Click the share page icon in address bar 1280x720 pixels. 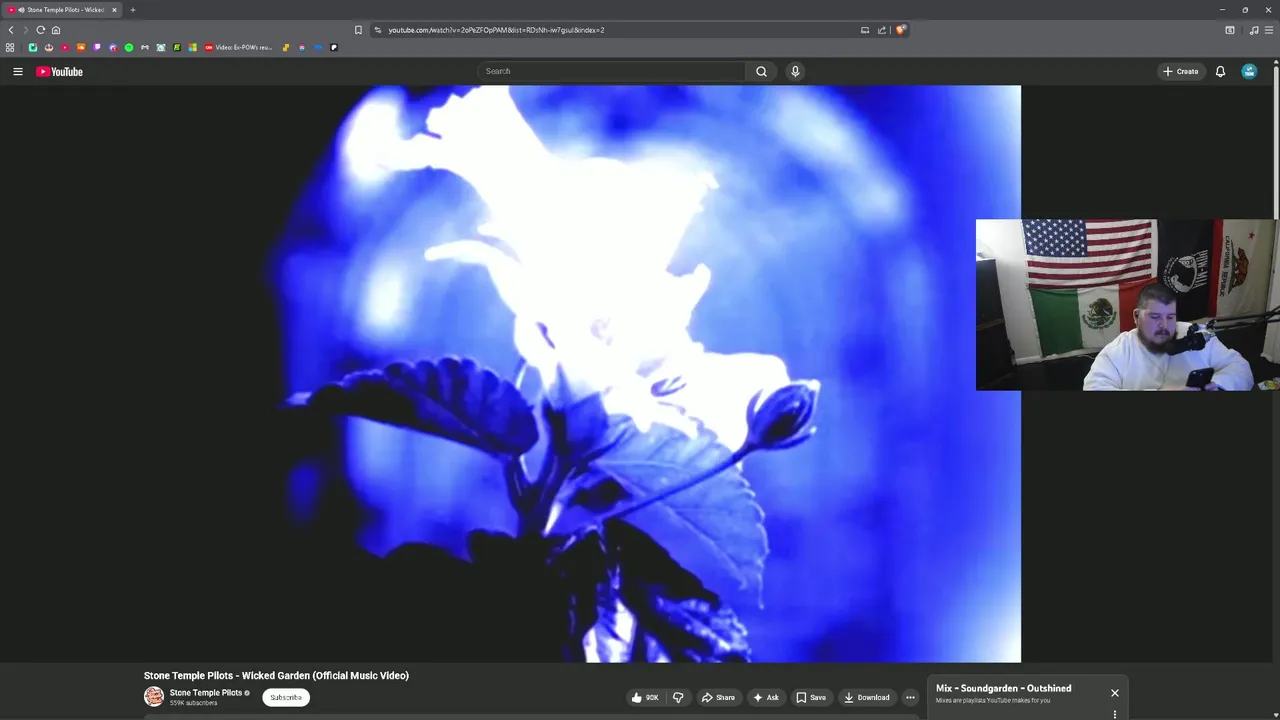pos(882,30)
